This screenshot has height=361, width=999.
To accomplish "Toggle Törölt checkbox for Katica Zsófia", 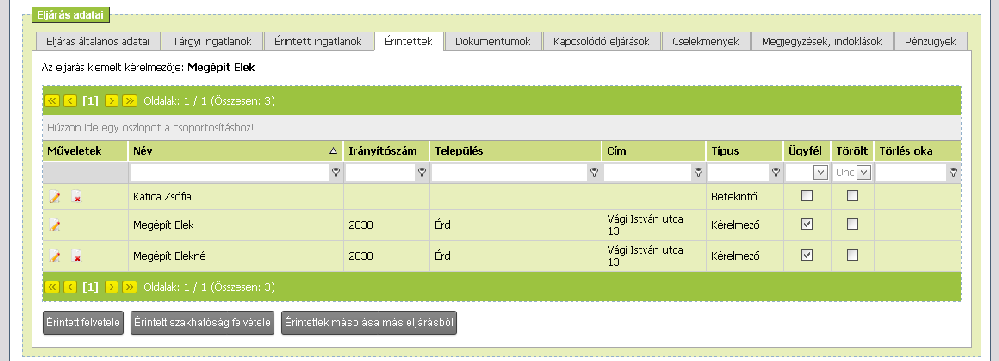I will coord(852,196).
